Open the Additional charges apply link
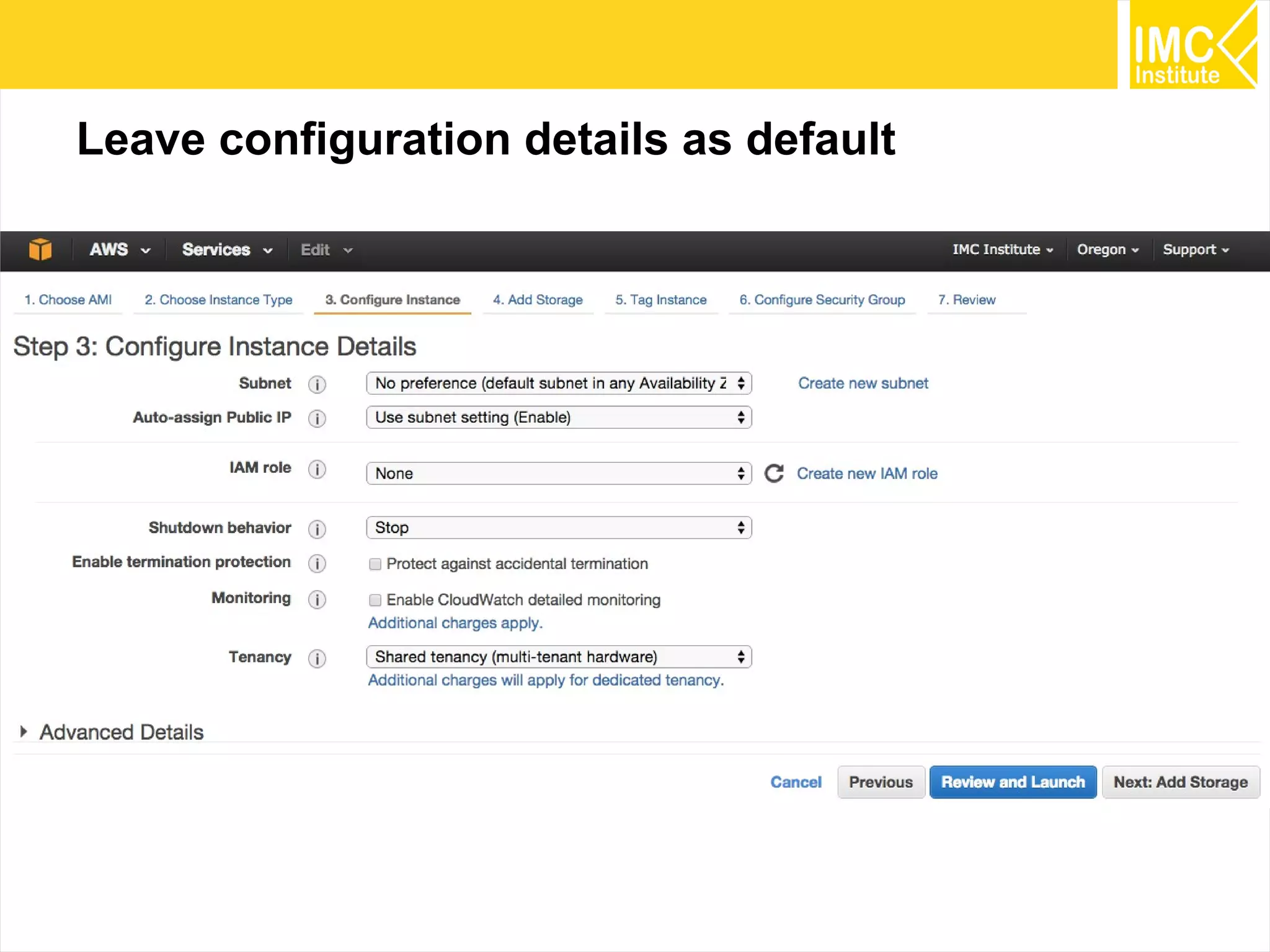The height and width of the screenshot is (952, 1270). (x=455, y=623)
